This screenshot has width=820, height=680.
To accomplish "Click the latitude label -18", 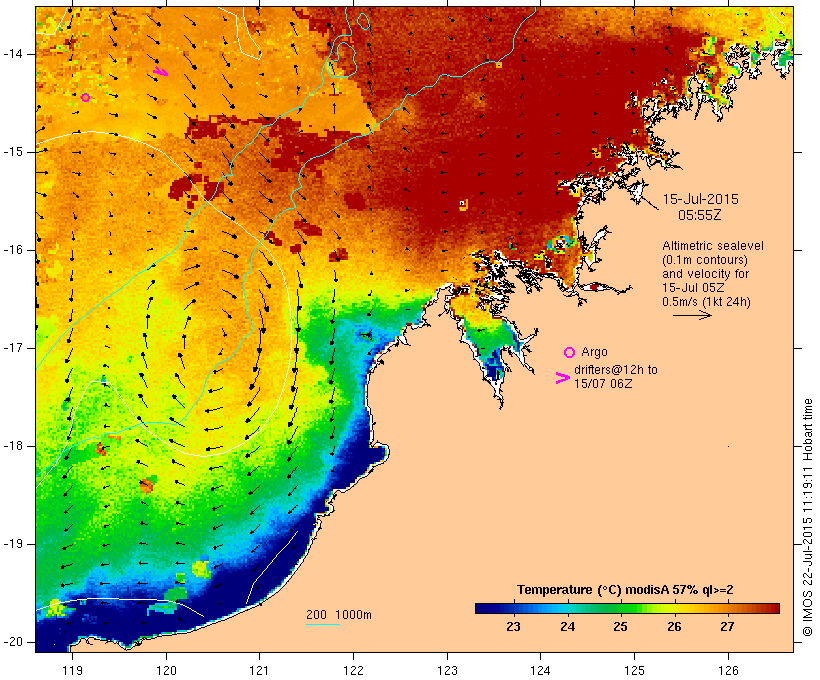I will tap(13, 446).
